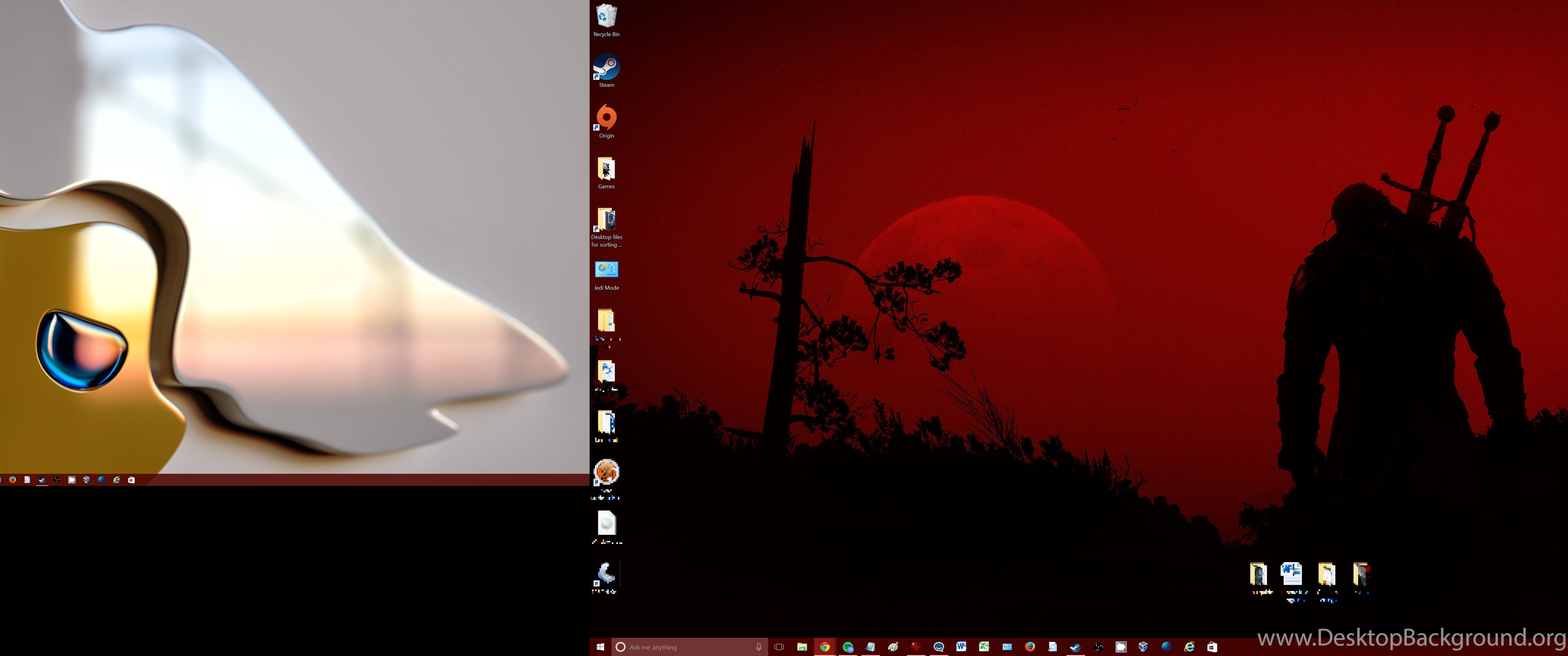Click the Windows Start button
This screenshot has width=1568, height=656.
600,647
